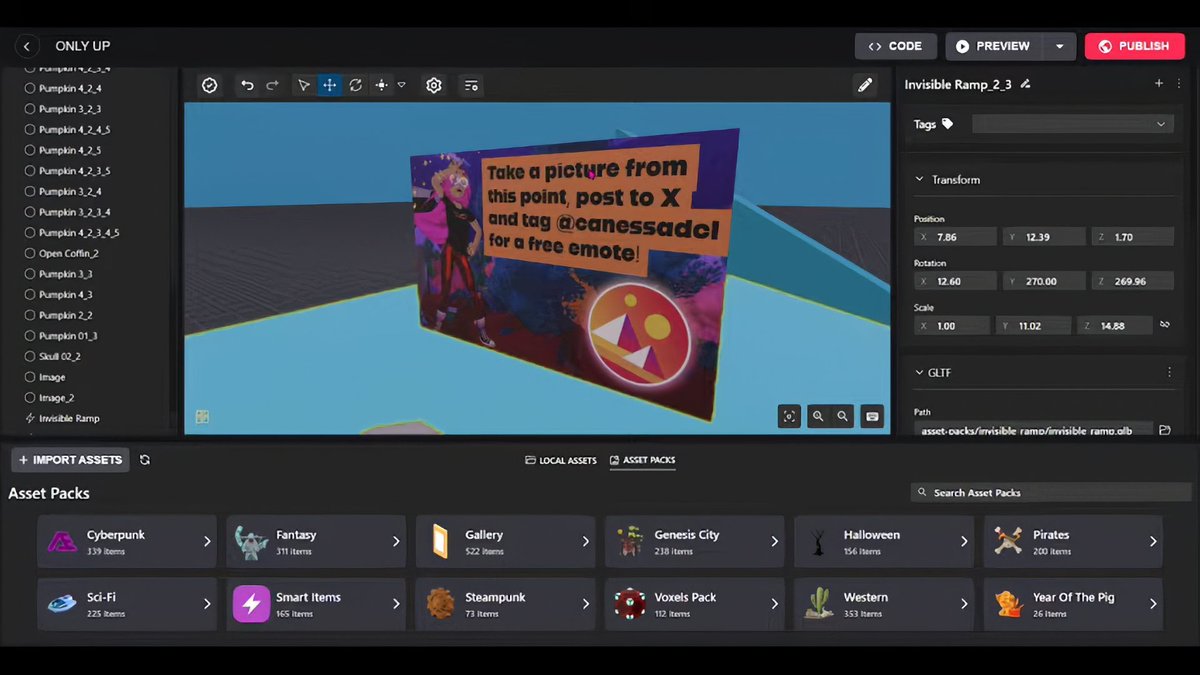Select the arrow selection tool
1200x675 pixels.
tap(304, 86)
